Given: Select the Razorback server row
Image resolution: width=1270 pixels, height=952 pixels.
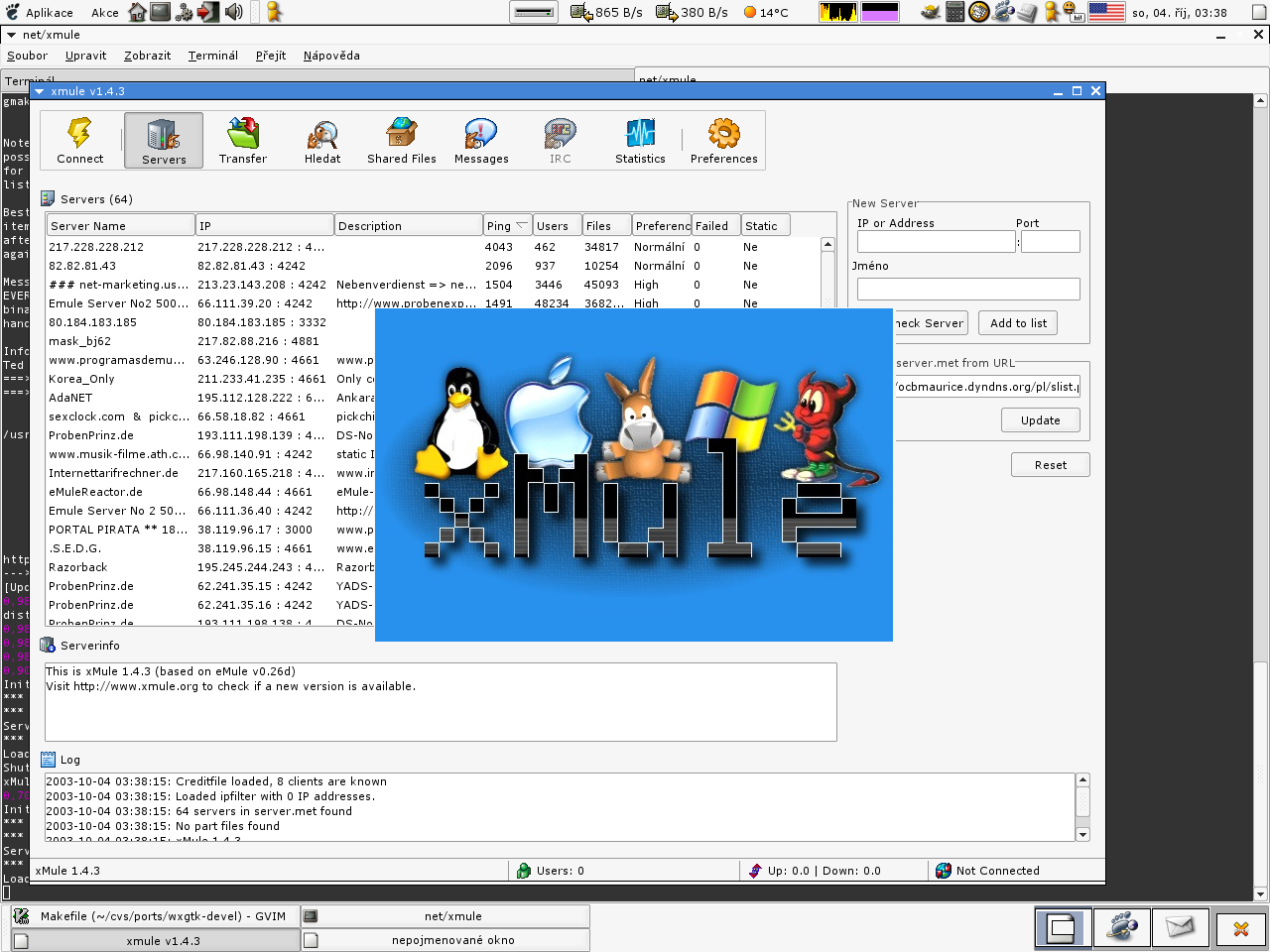Looking at the screenshot, I should [x=210, y=567].
